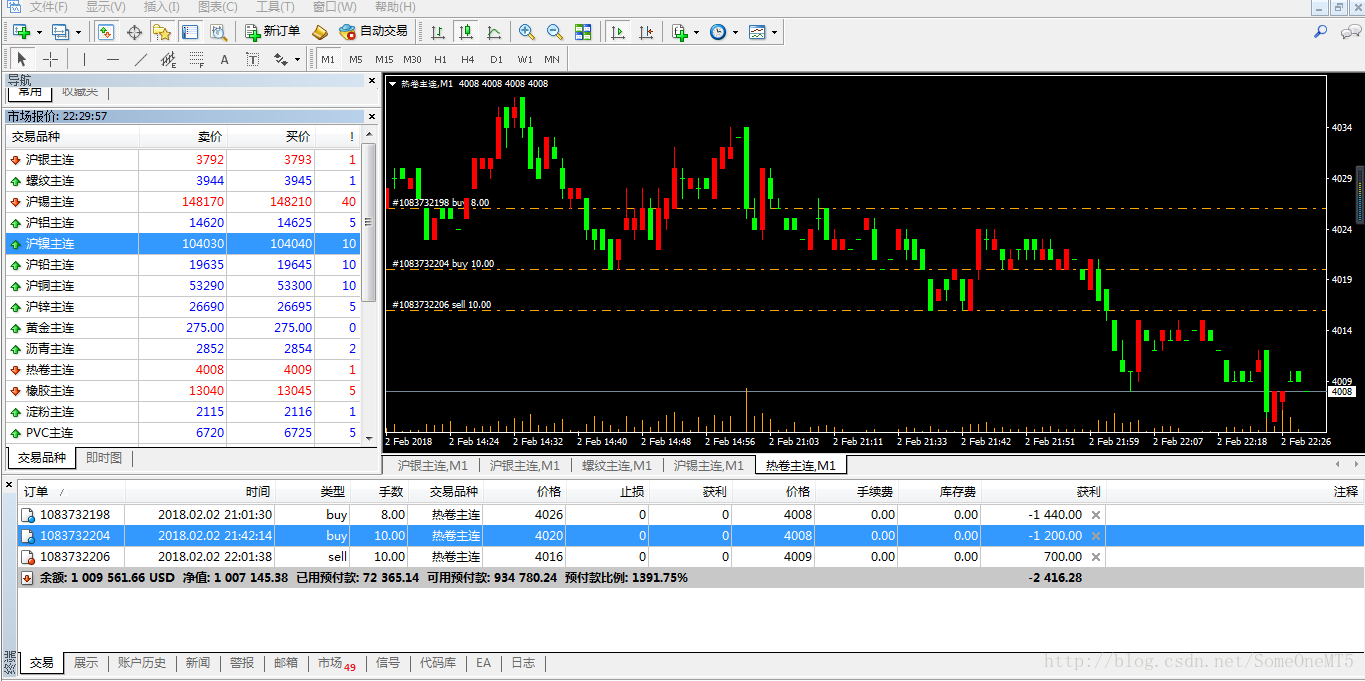The image size is (1365, 681).
Task: Click the chart templates icon
Action: pos(757,32)
